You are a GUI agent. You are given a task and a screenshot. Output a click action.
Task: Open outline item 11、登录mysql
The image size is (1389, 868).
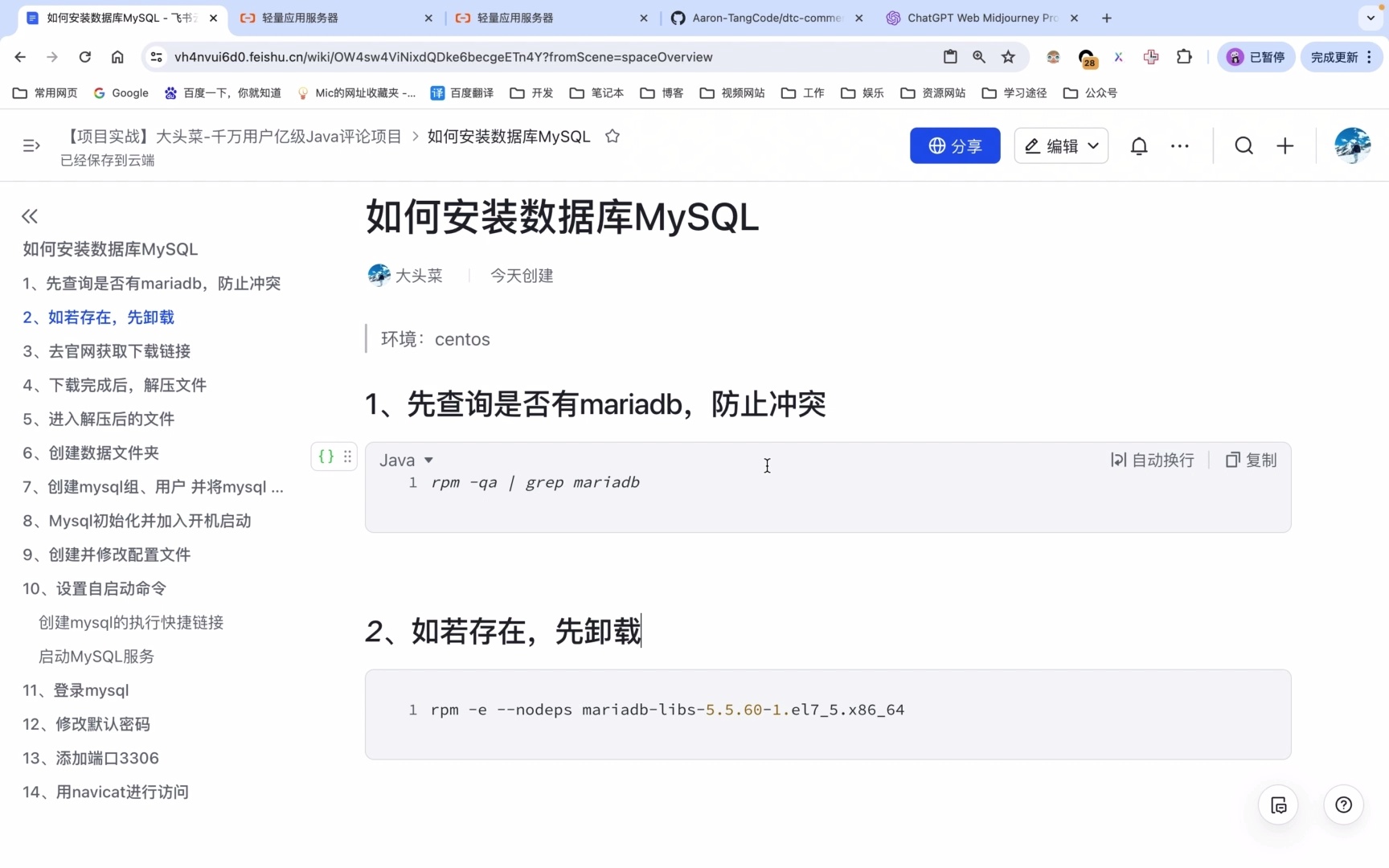(75, 690)
